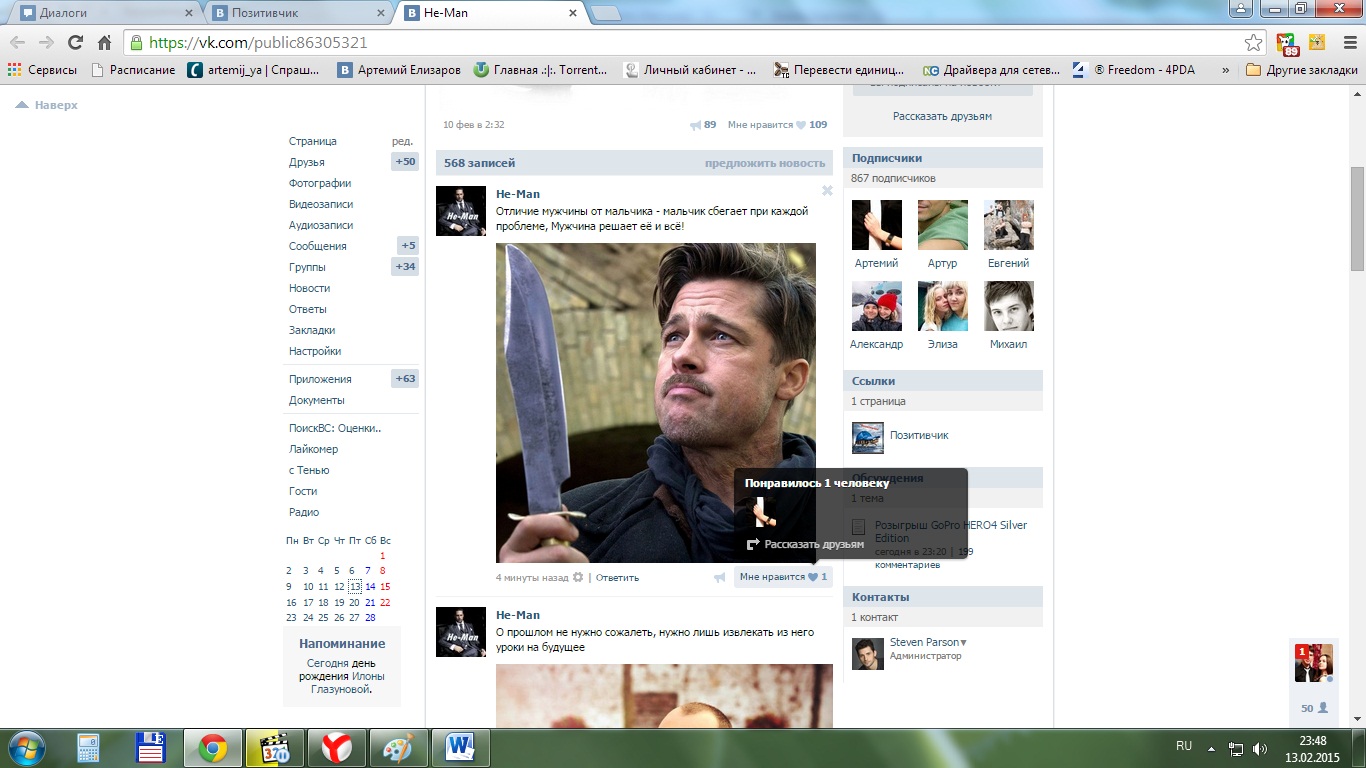Open the calculator from the taskbar
The height and width of the screenshot is (768, 1366).
[x=88, y=748]
